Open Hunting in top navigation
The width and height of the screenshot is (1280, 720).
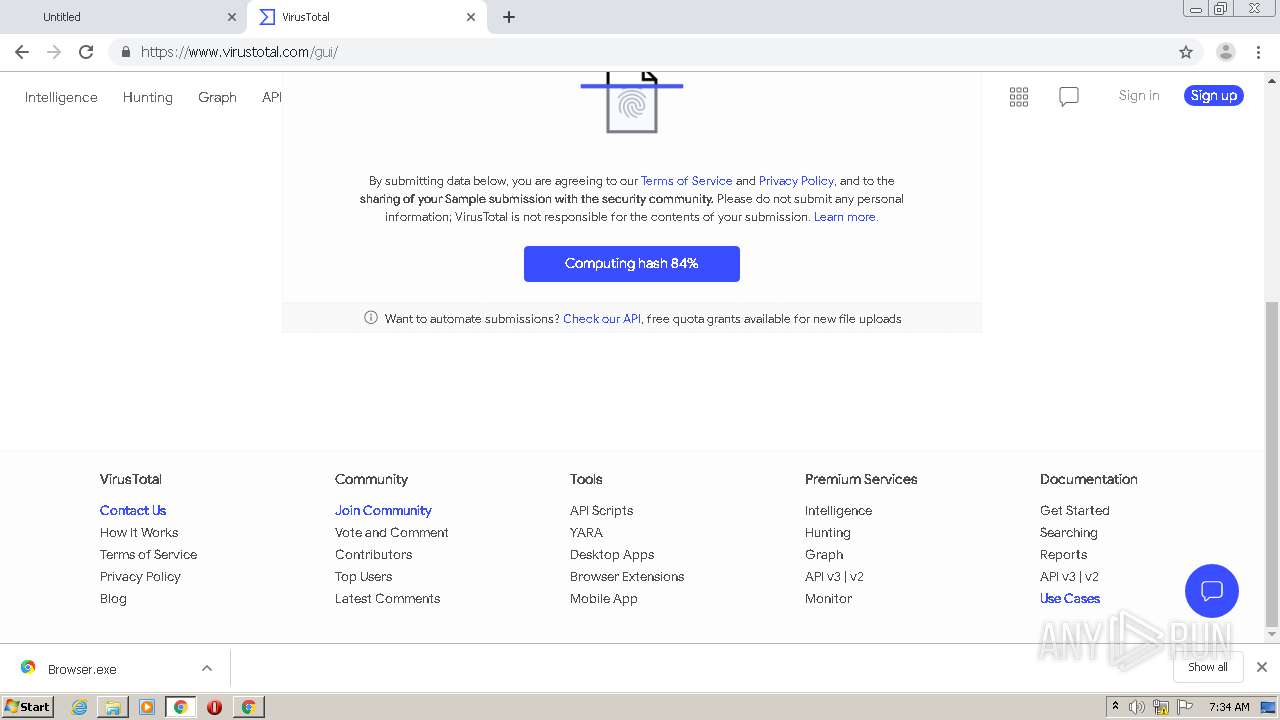click(x=148, y=97)
